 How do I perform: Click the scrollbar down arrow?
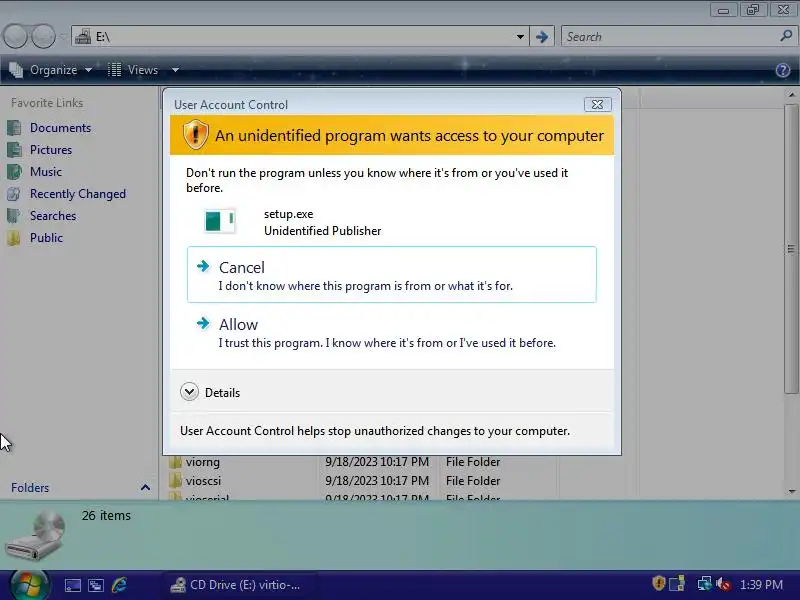[x=791, y=491]
